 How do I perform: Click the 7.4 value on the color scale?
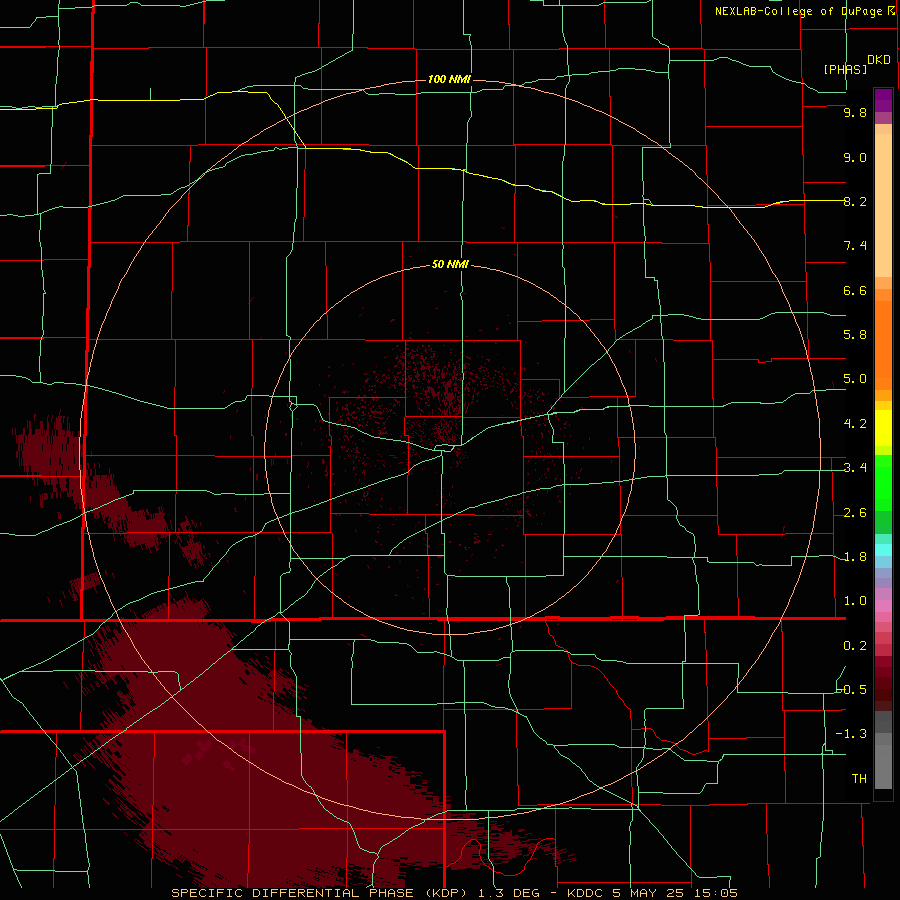855,246
